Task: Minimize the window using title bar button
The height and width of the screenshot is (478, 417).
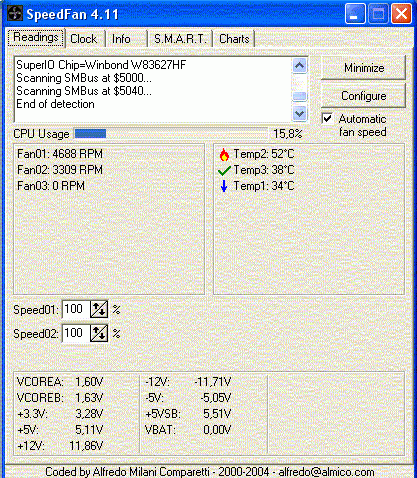Action: [x=355, y=14]
